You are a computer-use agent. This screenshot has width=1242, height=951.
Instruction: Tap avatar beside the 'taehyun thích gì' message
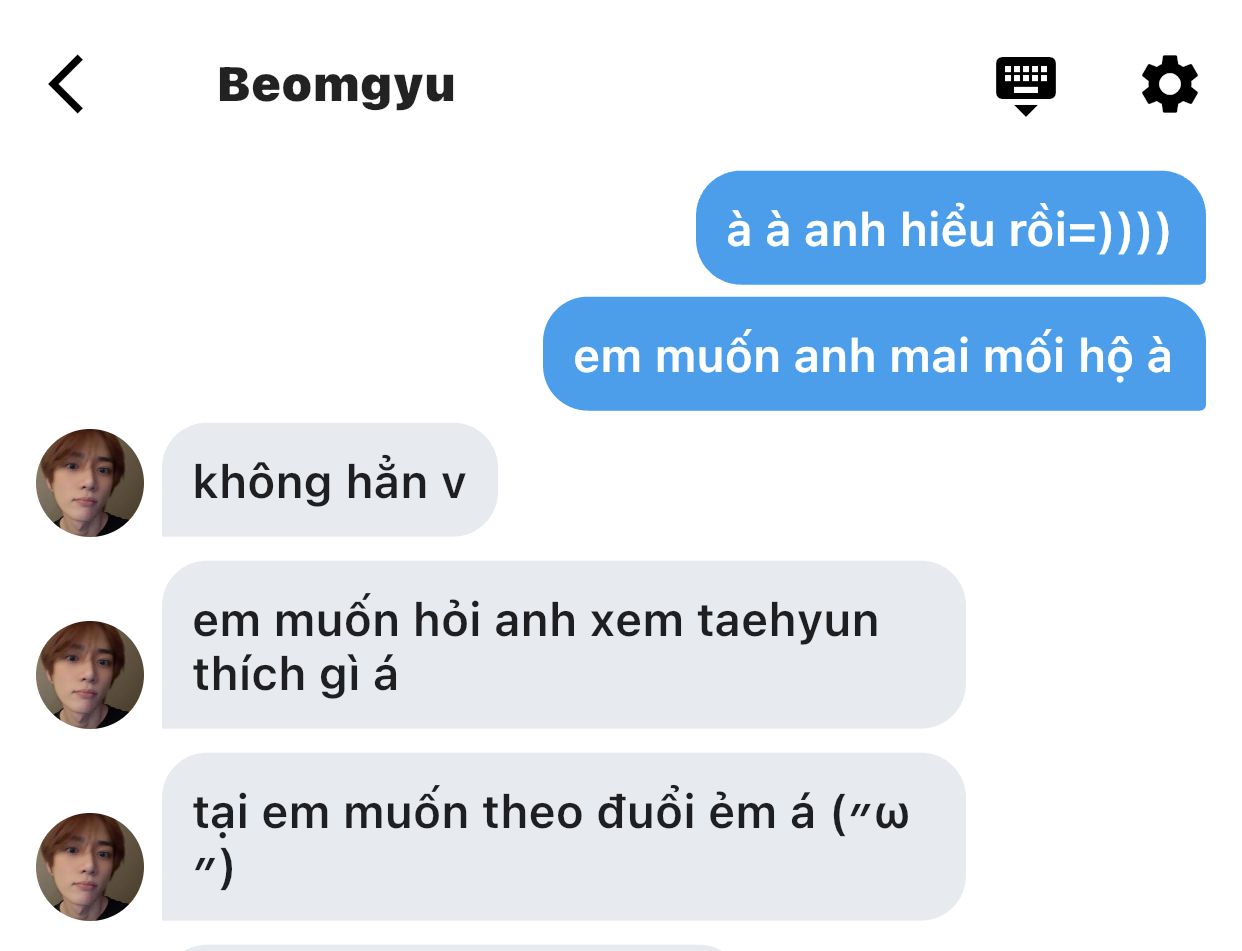pos(90,675)
